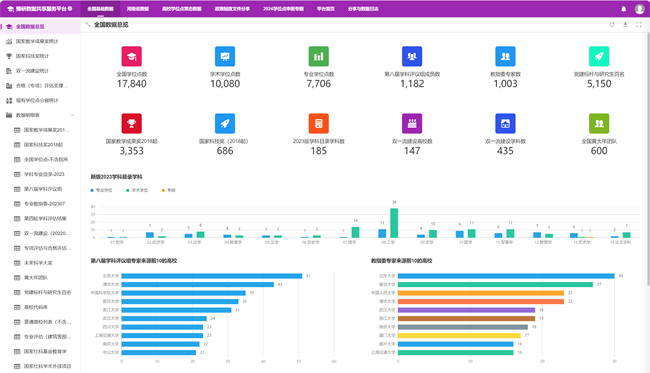Switch to 全国基础数据 top tab
This screenshot has width=650, height=373.
tap(100, 9)
